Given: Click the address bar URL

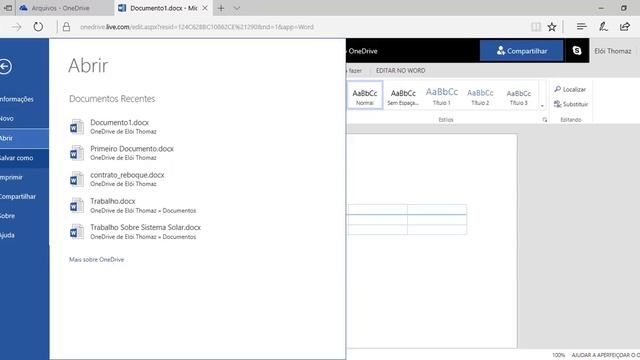Looking at the screenshot, I should pos(196,27).
